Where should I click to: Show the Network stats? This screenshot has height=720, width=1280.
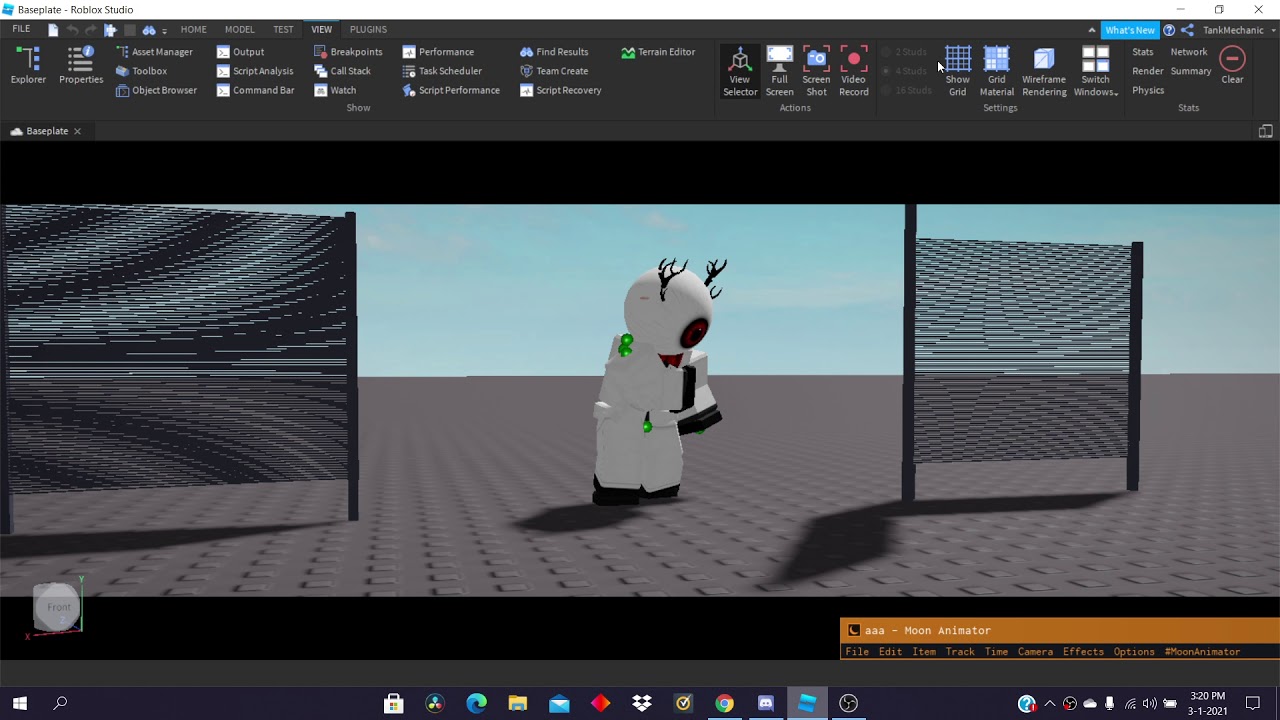coord(1189,52)
